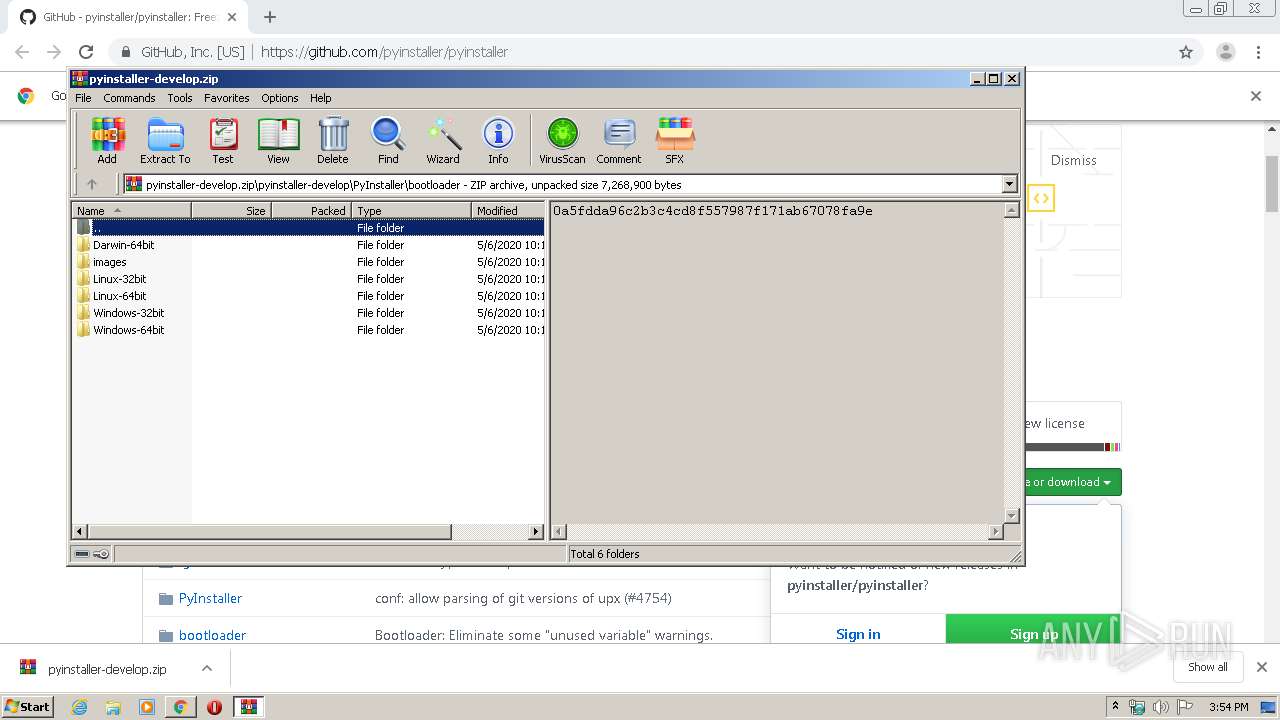Click the Add toolbar icon in WinRAR
1280x720 pixels.
point(107,141)
